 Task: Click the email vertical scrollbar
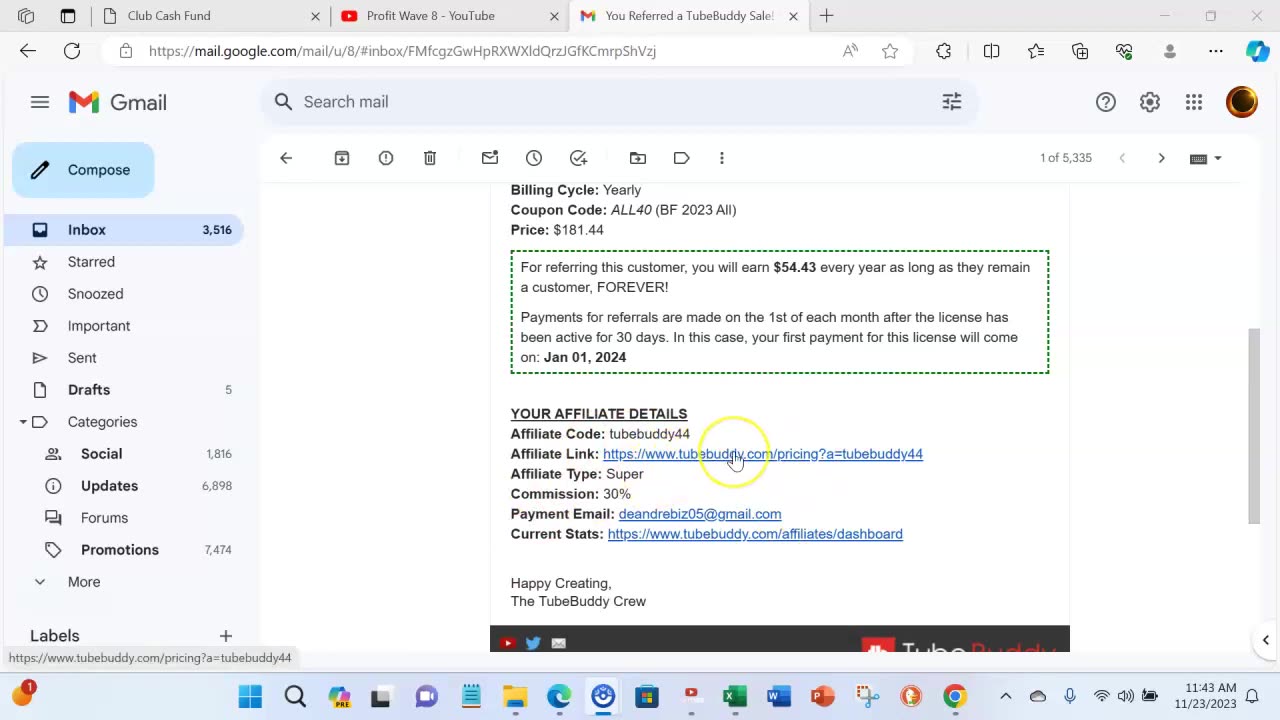(x=1254, y=425)
